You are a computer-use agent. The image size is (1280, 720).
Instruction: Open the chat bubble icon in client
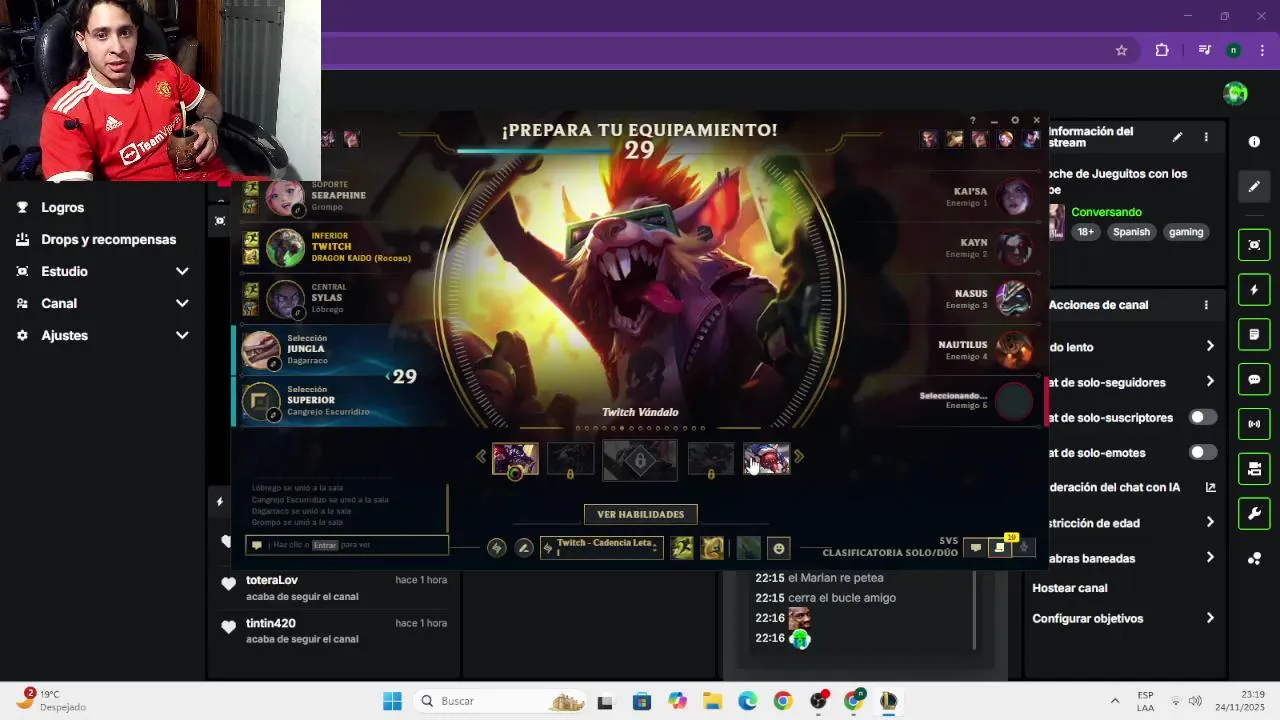[x=976, y=547]
